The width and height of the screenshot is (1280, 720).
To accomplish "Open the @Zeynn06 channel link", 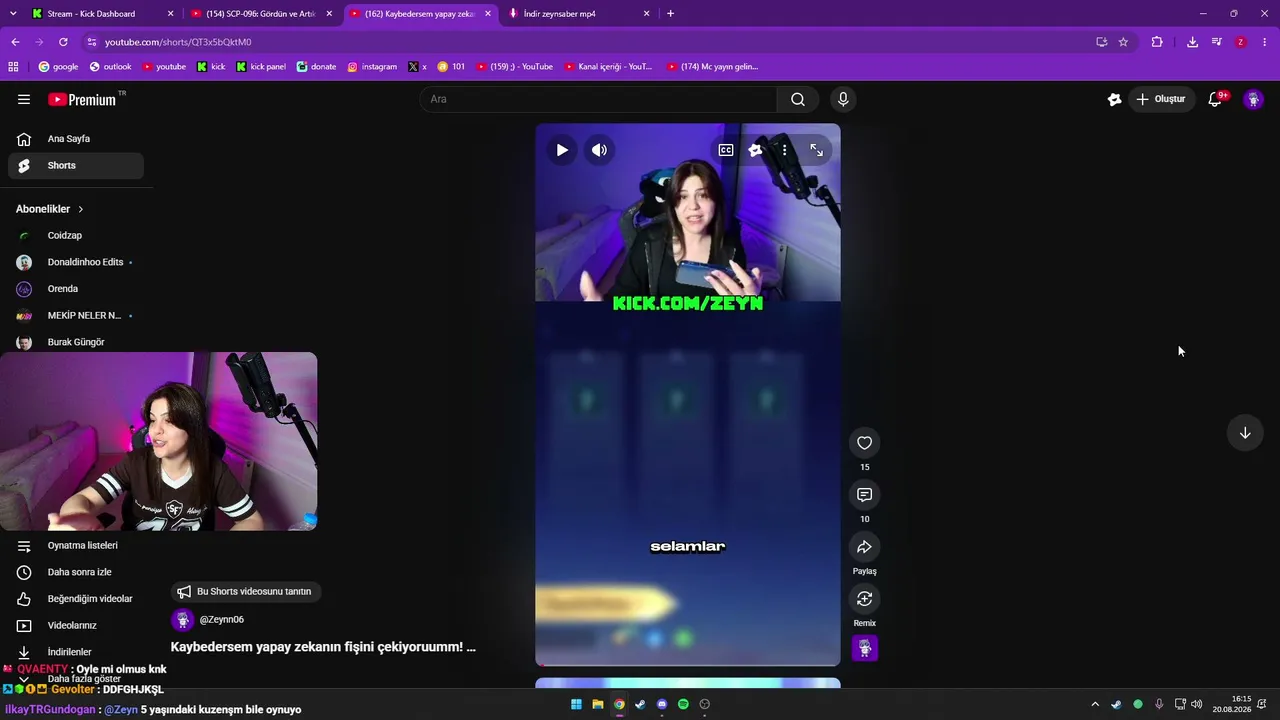I will point(221,620).
